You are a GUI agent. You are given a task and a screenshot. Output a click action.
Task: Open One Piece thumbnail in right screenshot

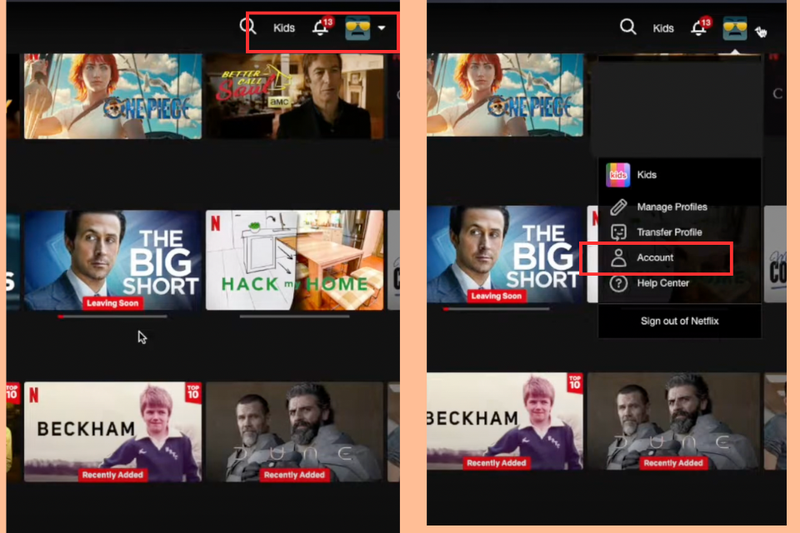coord(505,95)
